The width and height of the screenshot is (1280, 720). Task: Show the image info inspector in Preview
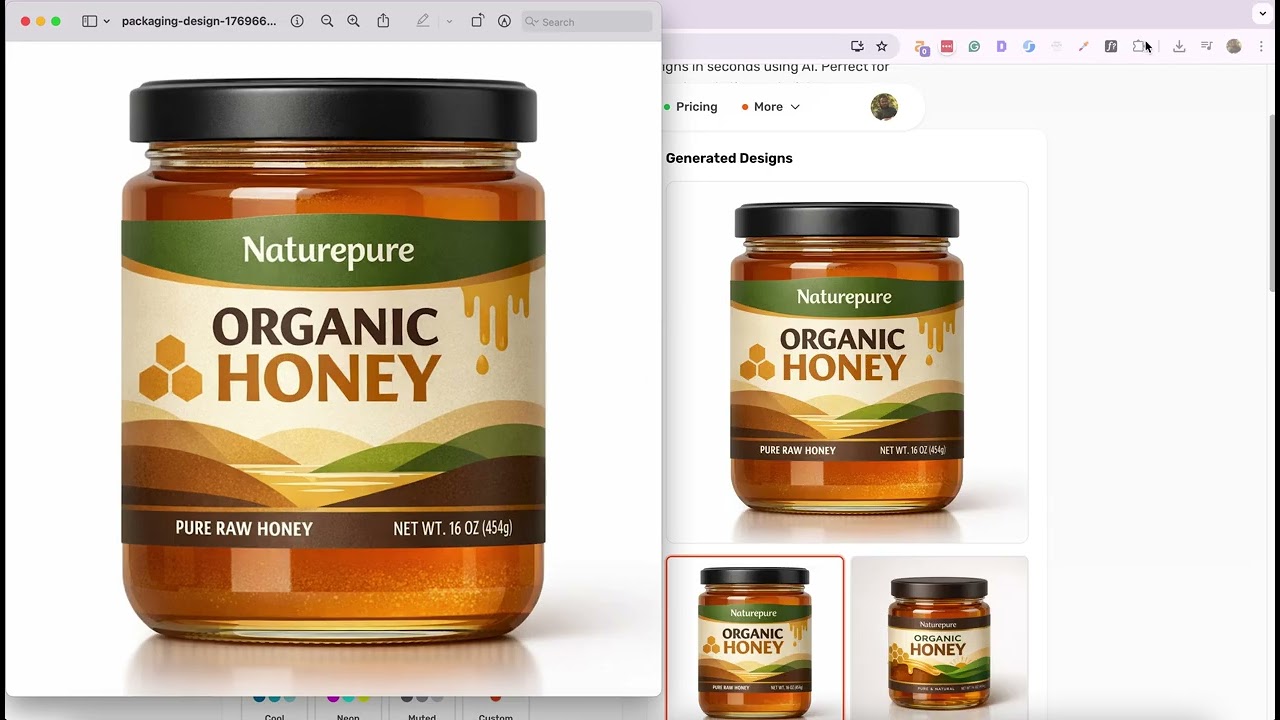point(297,21)
